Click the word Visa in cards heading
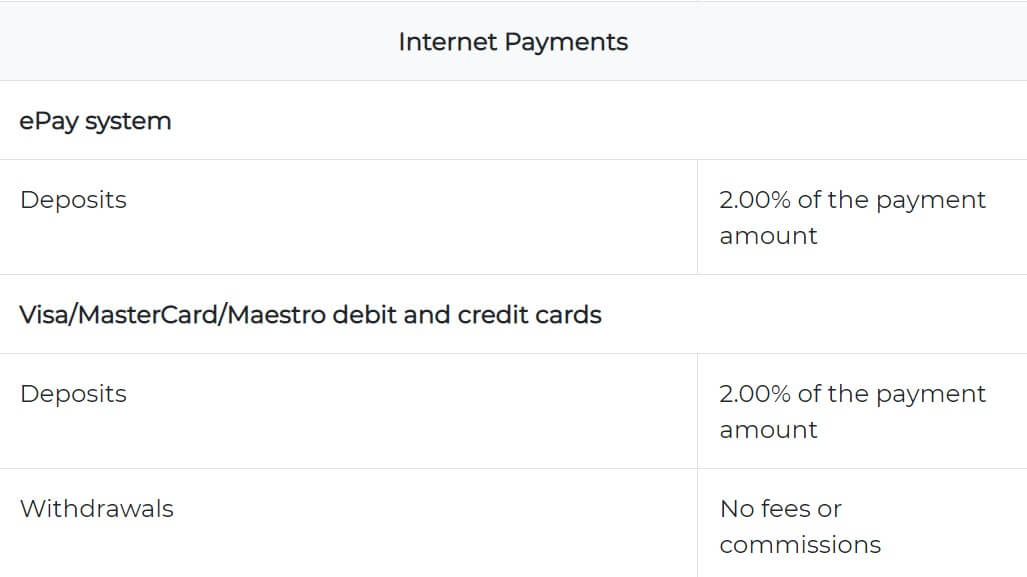The image size is (1027, 577). pos(45,315)
